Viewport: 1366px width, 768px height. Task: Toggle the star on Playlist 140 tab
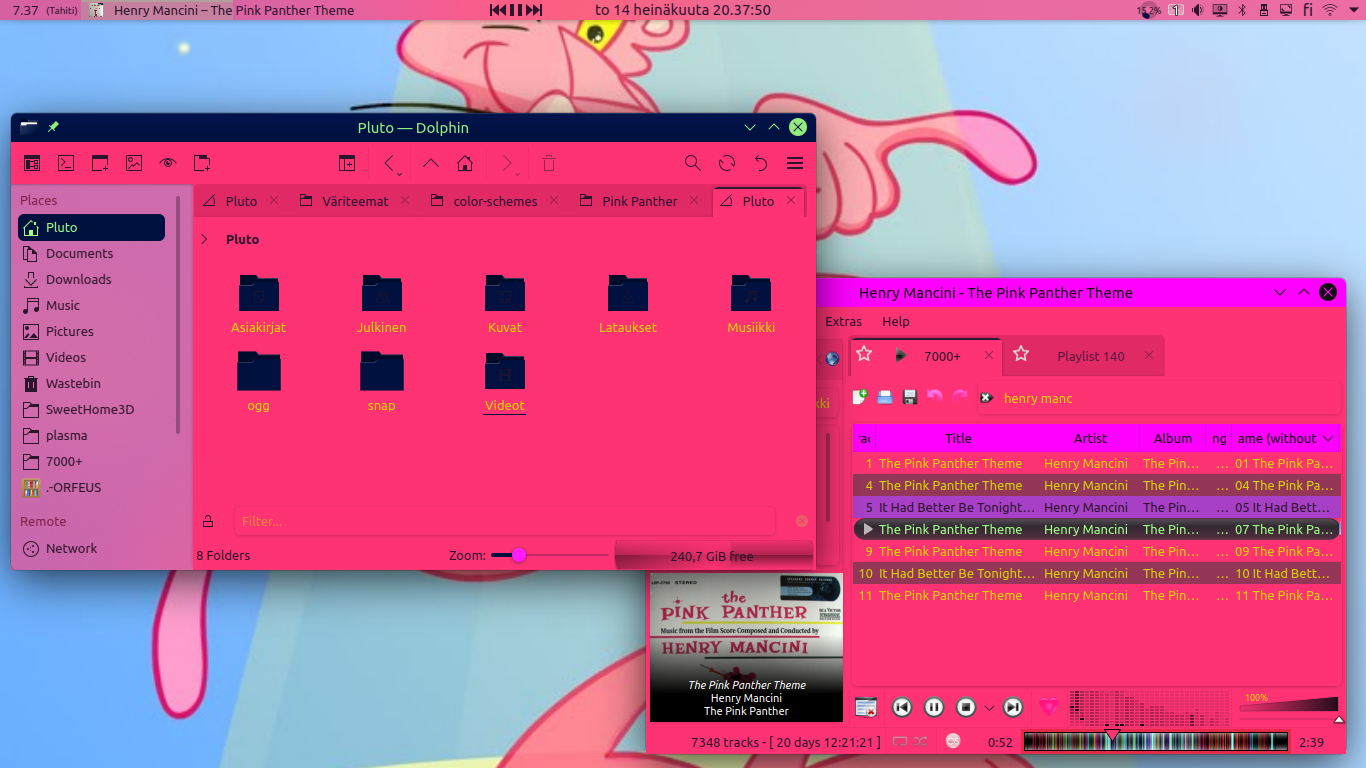(x=1021, y=354)
